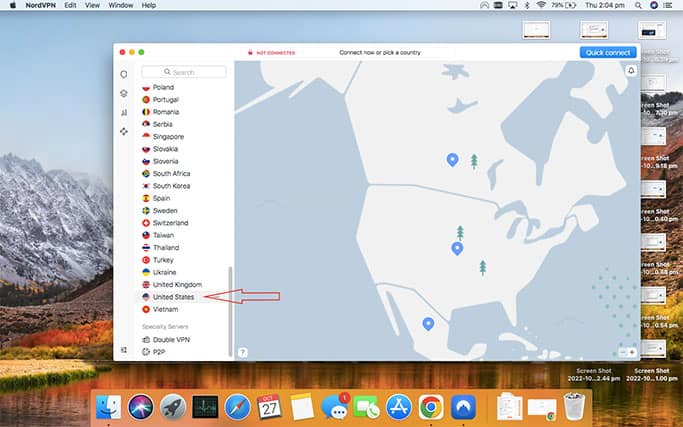Open the meshnet crosshair icon in sidebar
Viewport: 683px width, 427px height.
124,131
